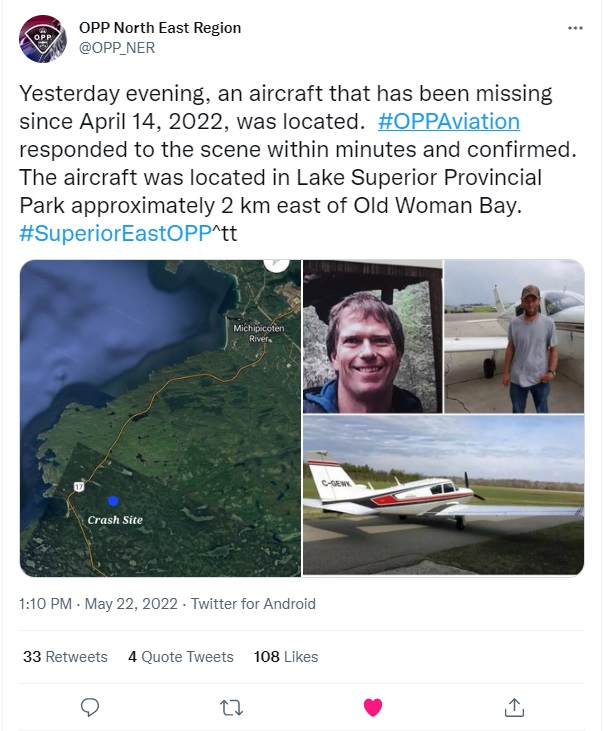View the 4 Quote Tweets list
This screenshot has height=731, width=604.
(181, 657)
